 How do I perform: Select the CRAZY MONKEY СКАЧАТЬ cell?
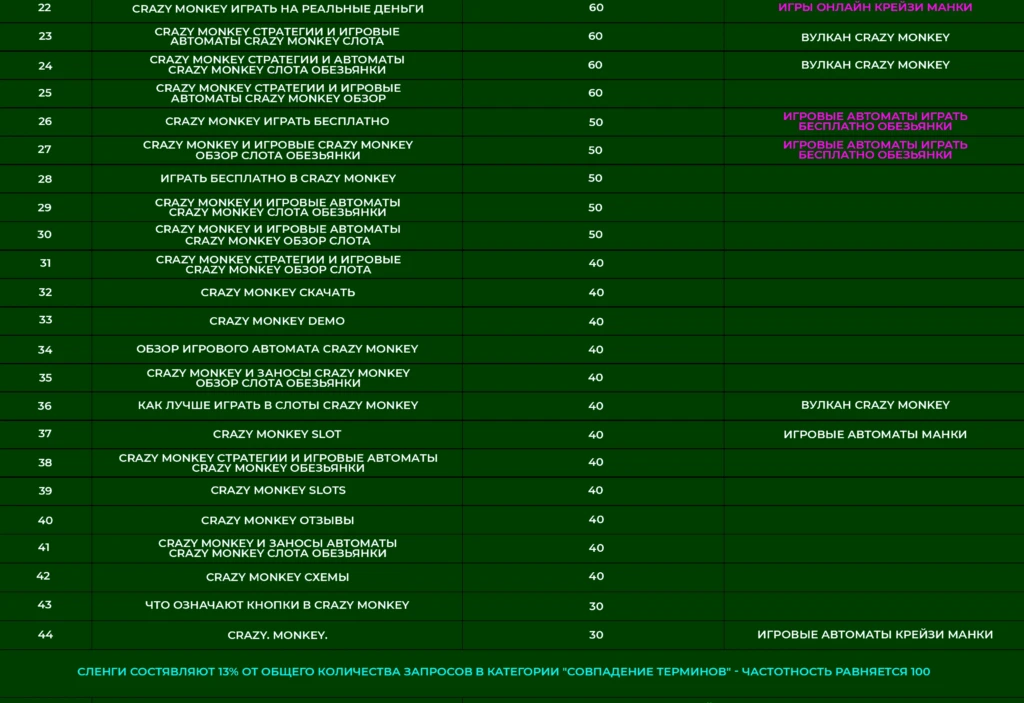point(278,293)
